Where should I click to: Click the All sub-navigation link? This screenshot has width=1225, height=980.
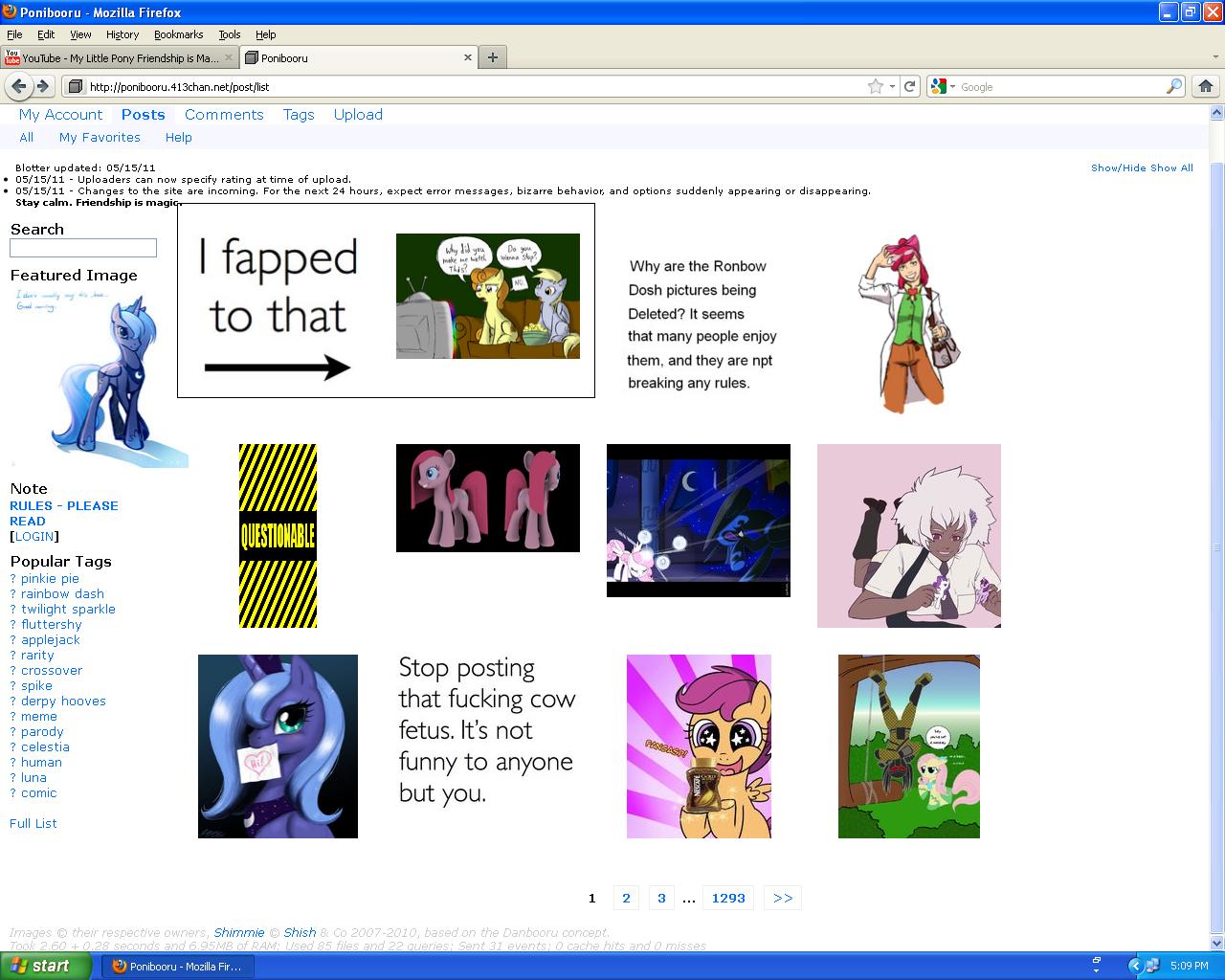(x=27, y=138)
